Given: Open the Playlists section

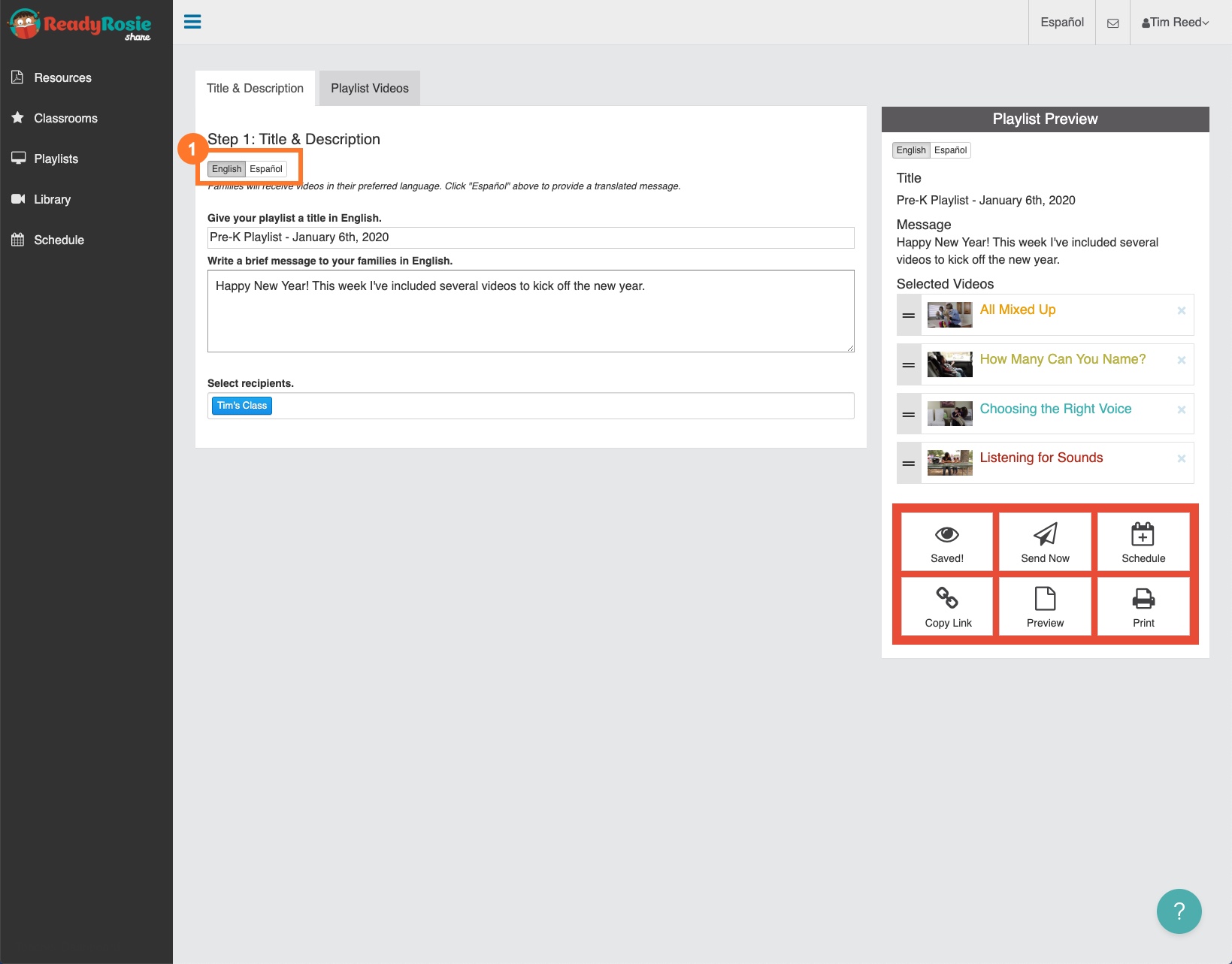Looking at the screenshot, I should pyautogui.click(x=56, y=159).
